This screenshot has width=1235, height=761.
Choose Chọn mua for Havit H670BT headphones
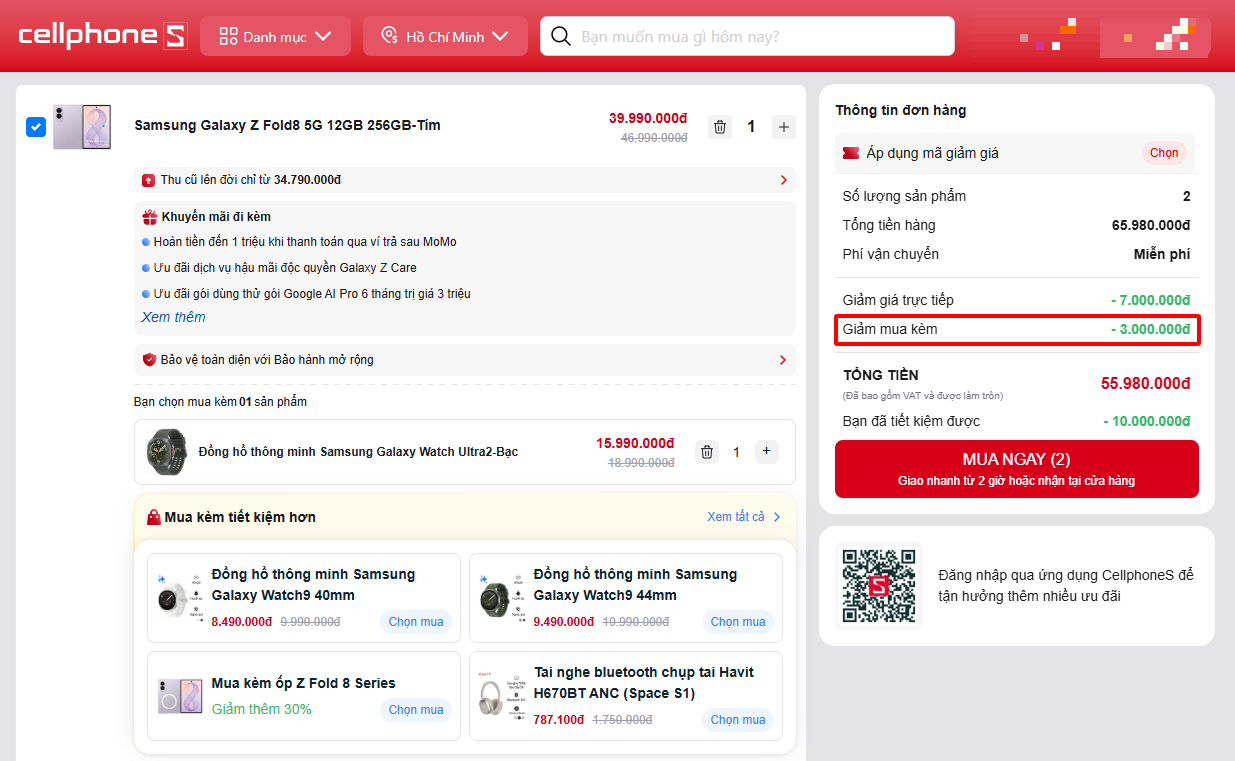[738, 720]
